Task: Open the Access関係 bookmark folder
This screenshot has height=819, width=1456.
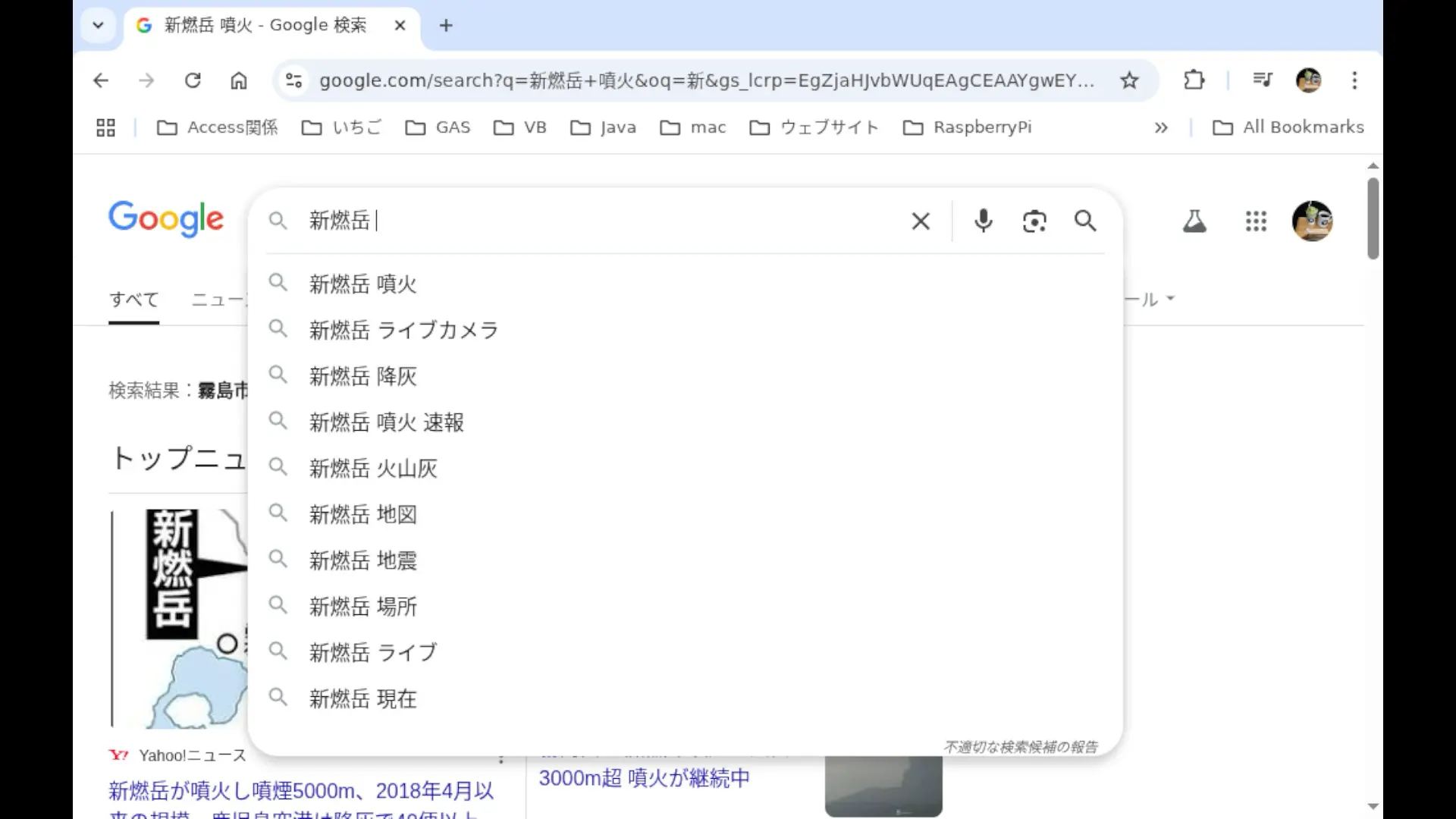Action: [x=217, y=127]
